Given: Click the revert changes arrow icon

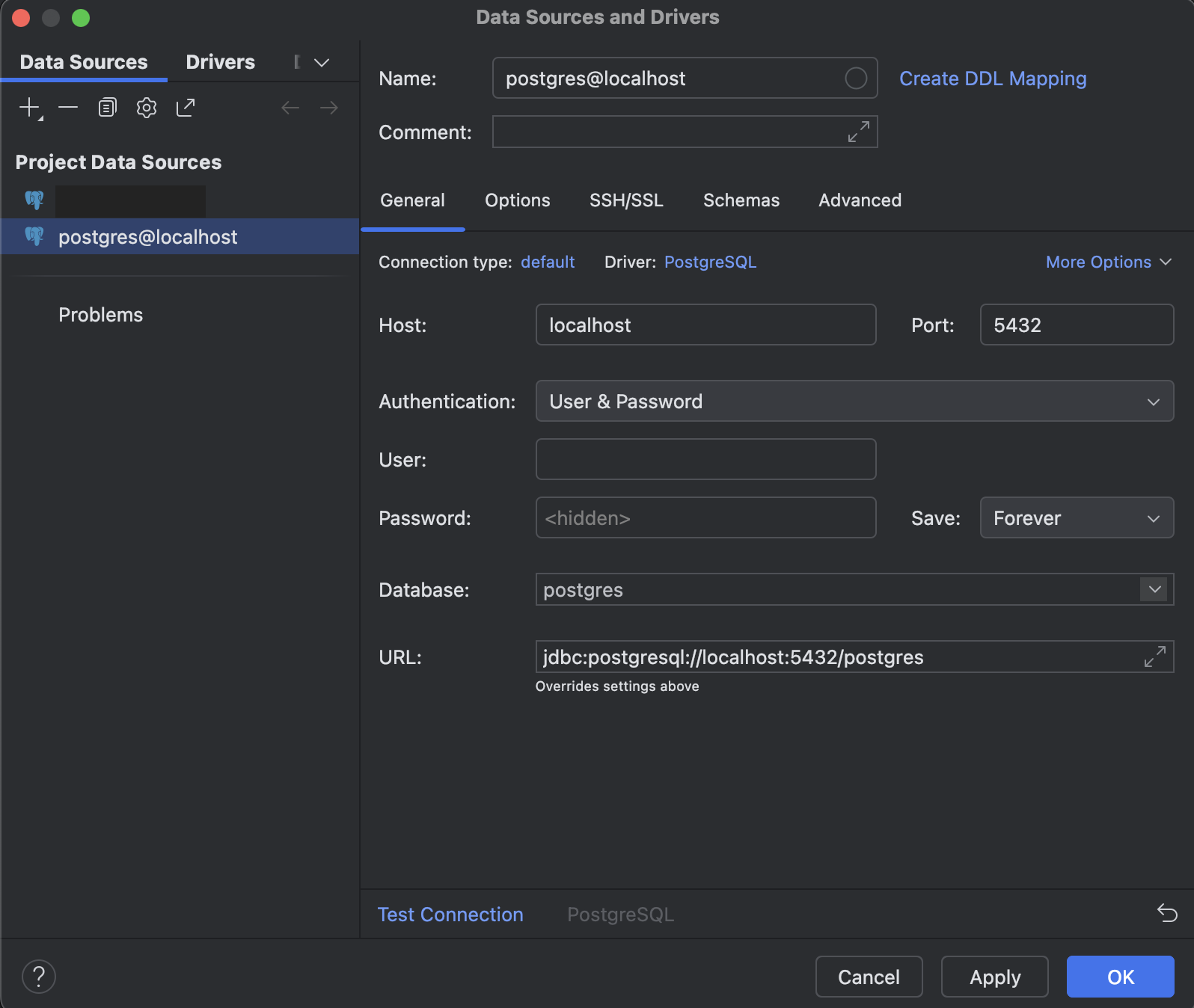Looking at the screenshot, I should [x=1167, y=913].
